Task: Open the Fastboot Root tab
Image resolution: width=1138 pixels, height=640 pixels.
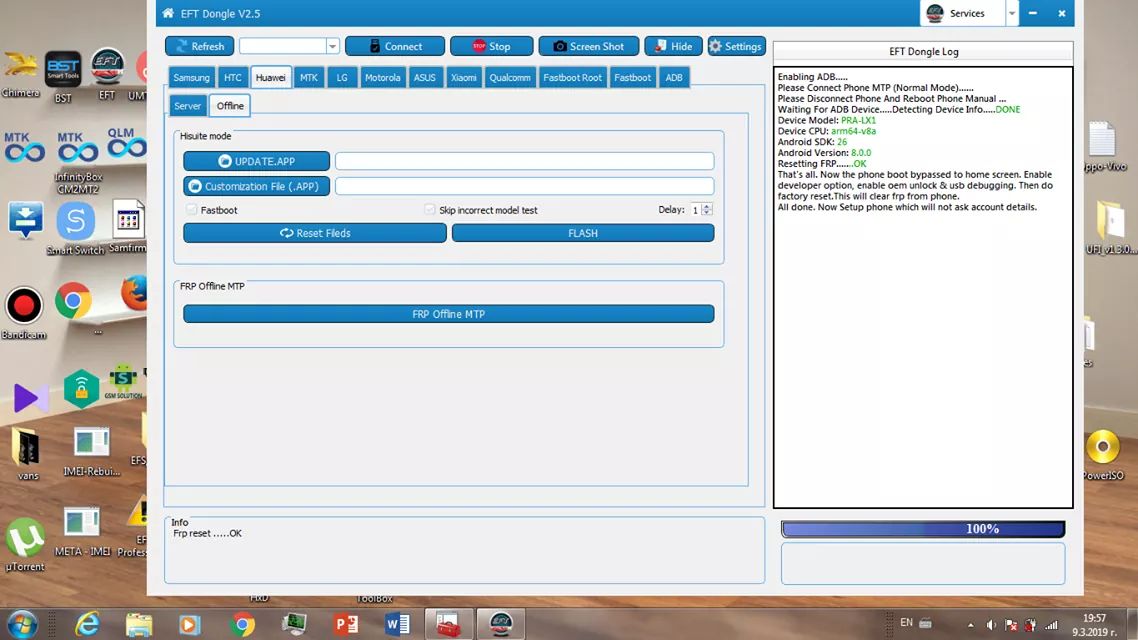Action: pos(572,78)
